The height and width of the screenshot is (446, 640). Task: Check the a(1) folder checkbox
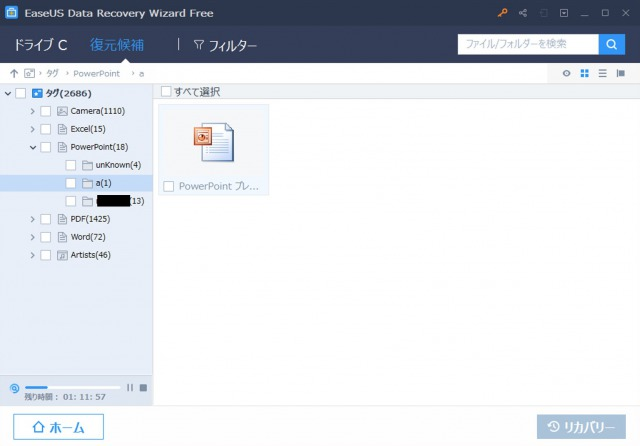(71, 183)
